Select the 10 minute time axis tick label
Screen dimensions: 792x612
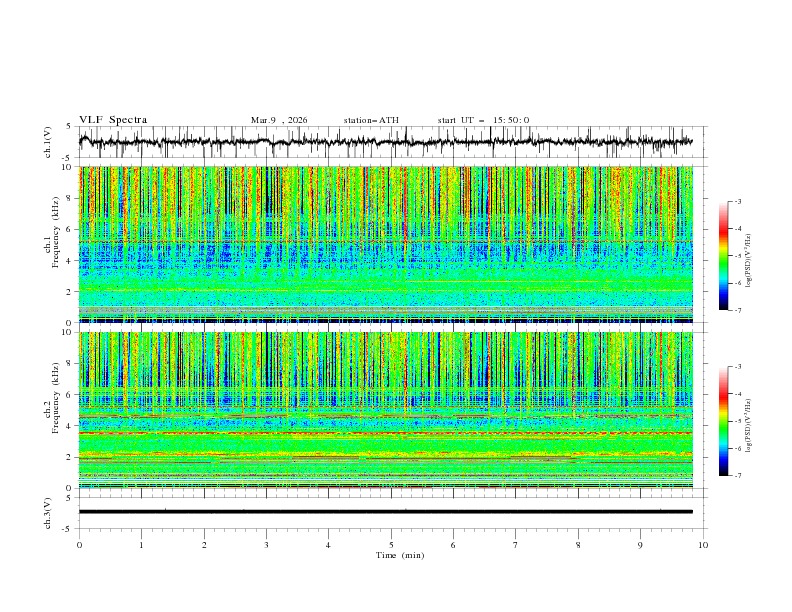click(x=703, y=545)
